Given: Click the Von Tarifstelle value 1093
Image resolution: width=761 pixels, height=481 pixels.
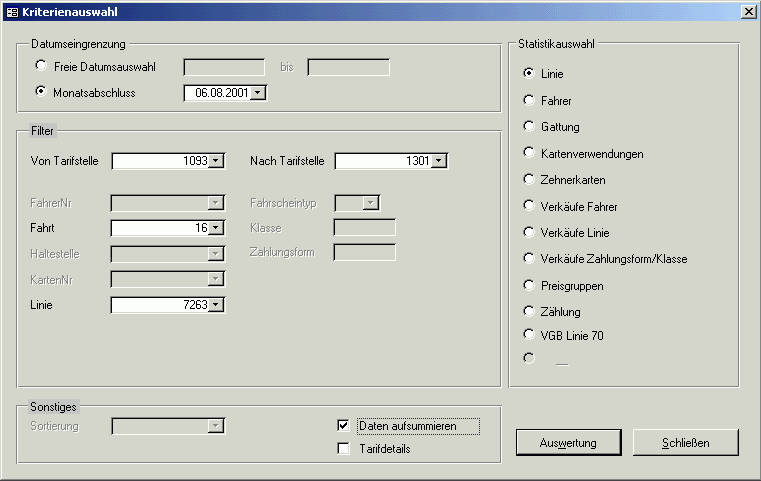Looking at the screenshot, I should tap(195, 161).
